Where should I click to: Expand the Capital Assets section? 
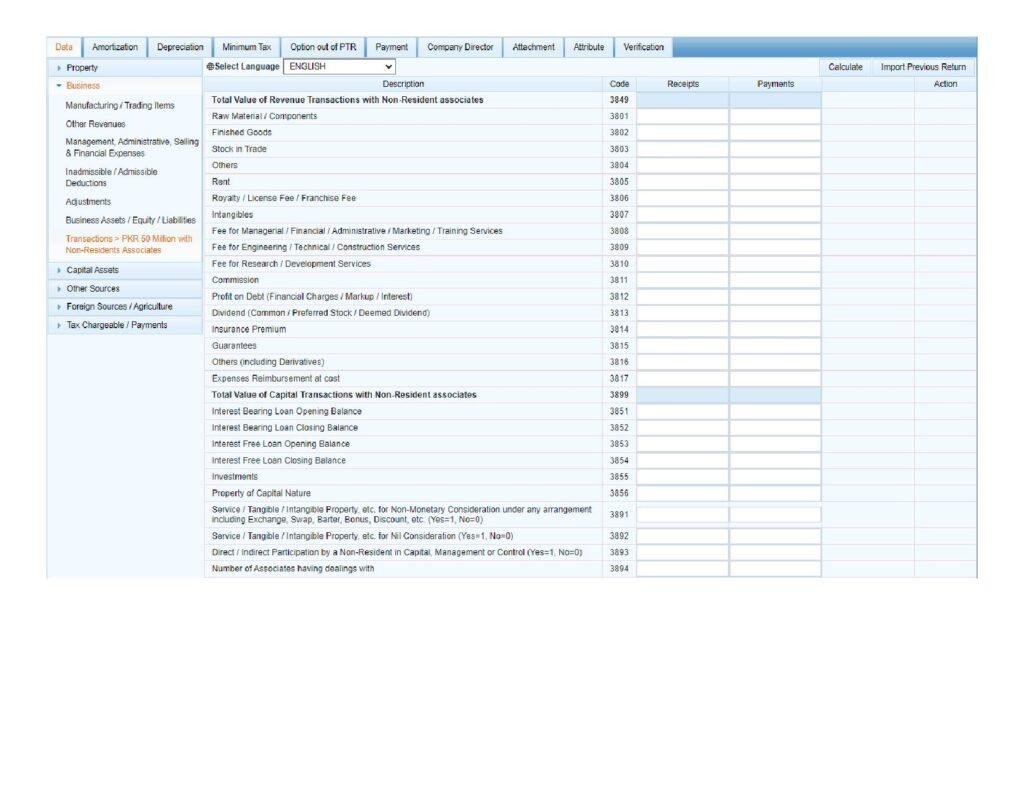point(92,270)
